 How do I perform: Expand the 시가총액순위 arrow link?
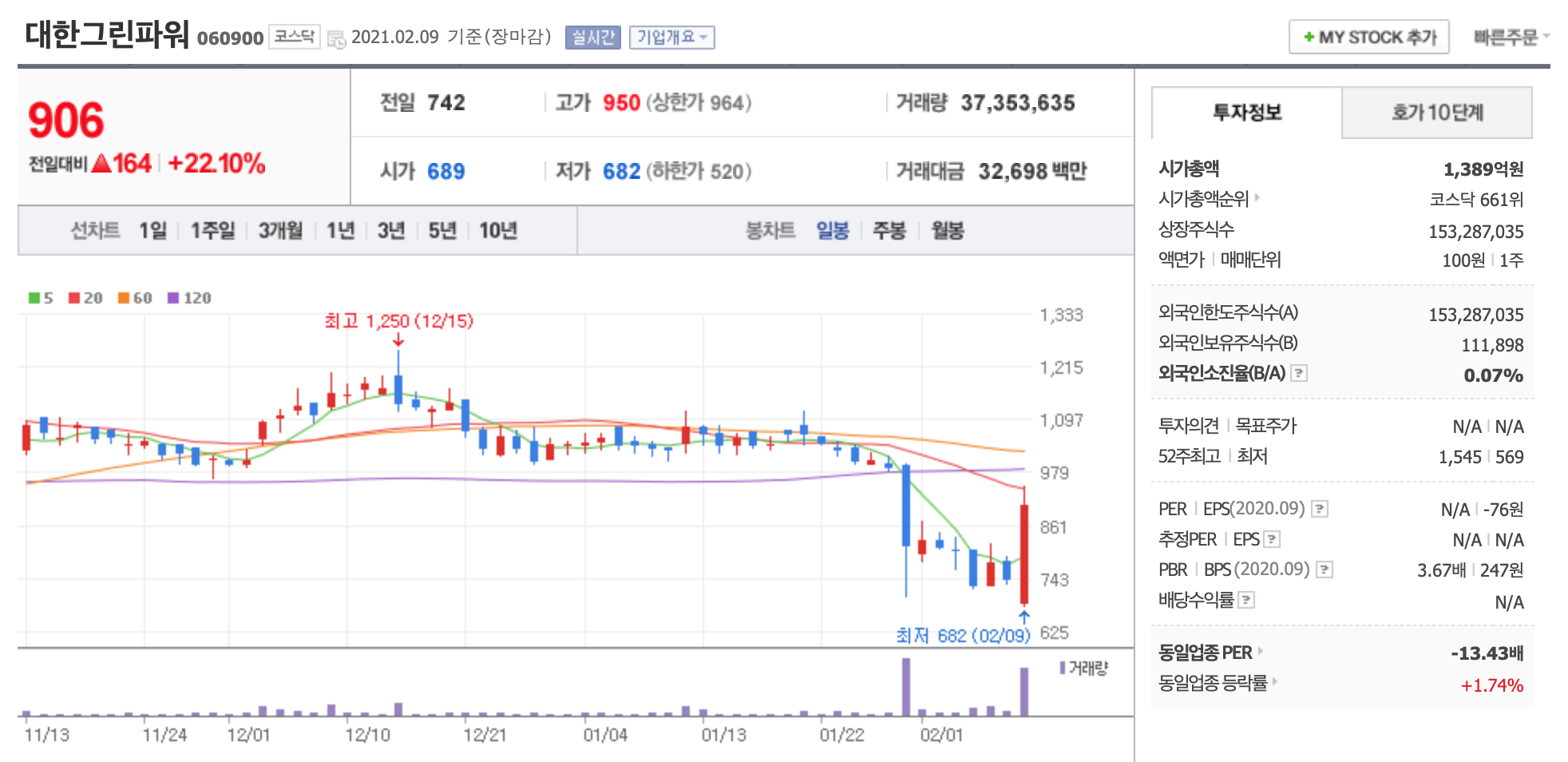1257,196
